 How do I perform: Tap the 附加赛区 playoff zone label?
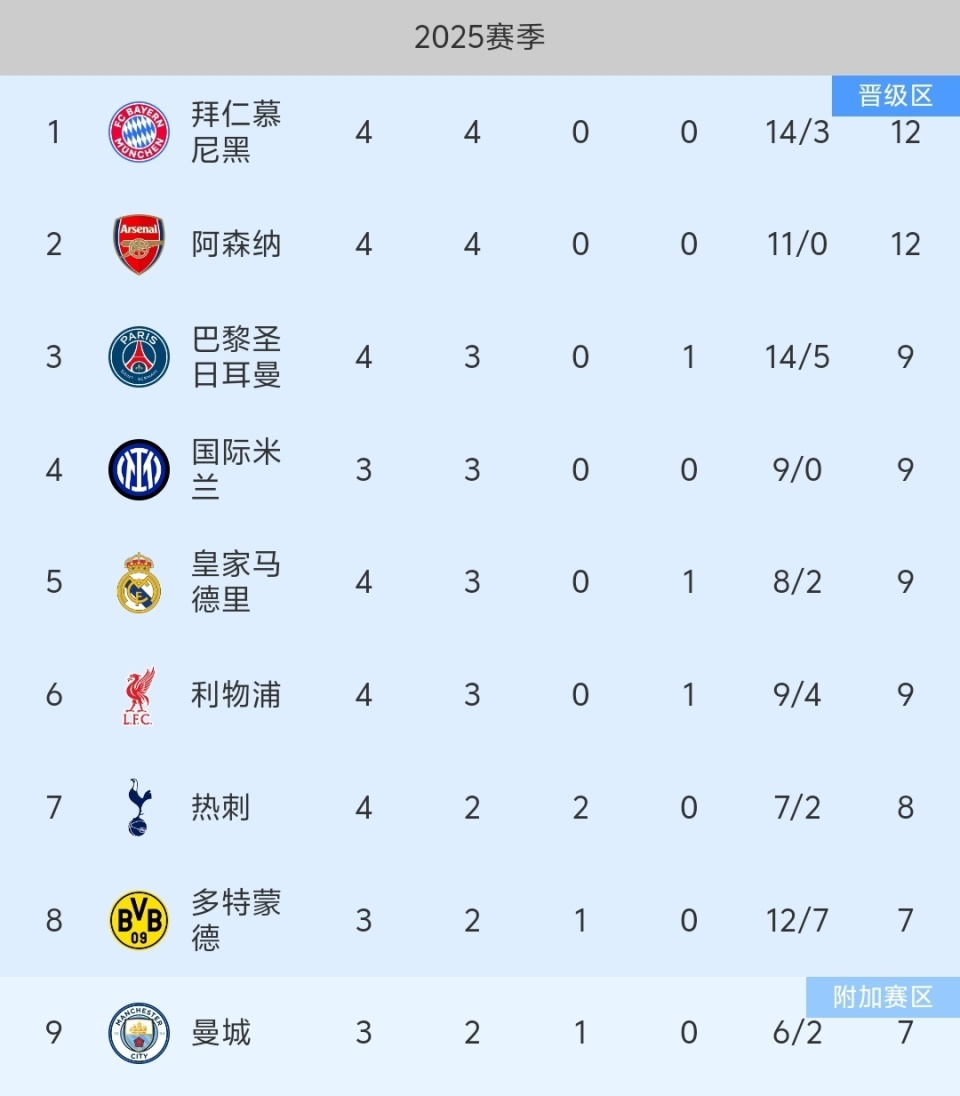[882, 997]
